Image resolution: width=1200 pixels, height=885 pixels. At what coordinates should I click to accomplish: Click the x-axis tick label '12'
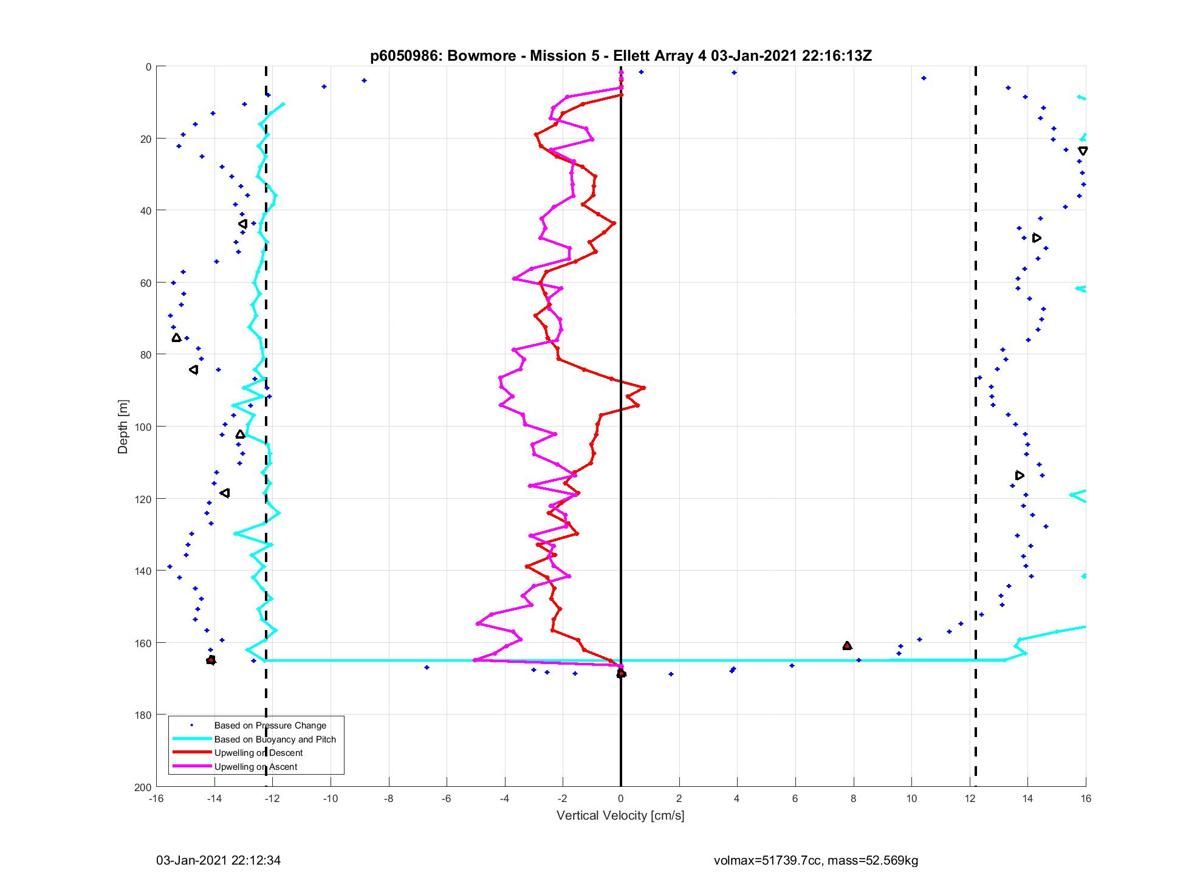[969, 799]
